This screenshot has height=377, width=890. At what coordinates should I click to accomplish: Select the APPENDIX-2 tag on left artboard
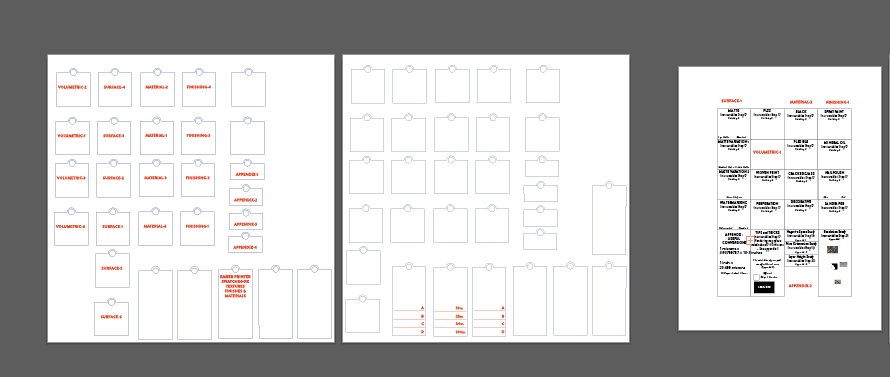245,200
